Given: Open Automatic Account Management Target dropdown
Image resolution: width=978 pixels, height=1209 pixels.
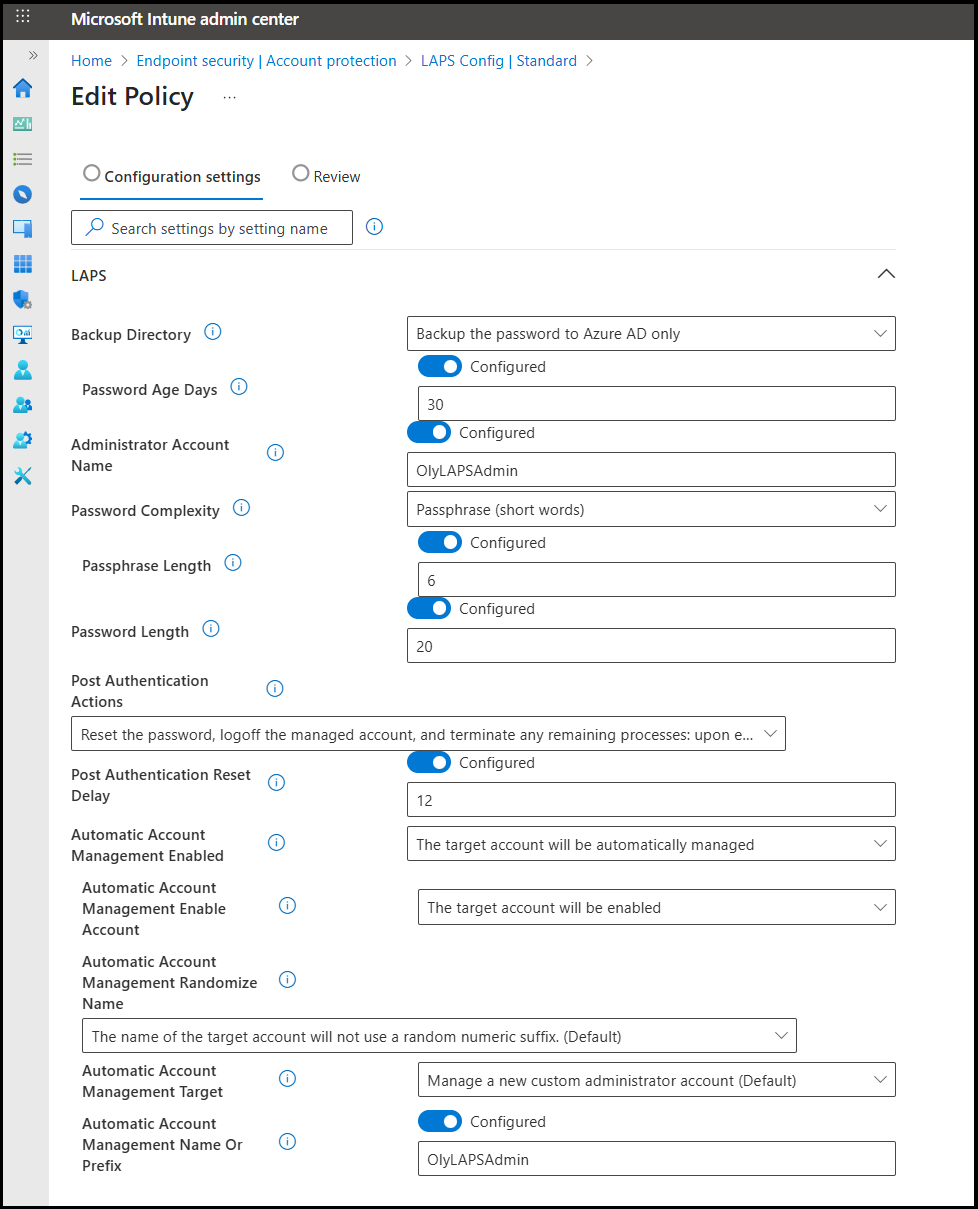Looking at the screenshot, I should pos(657,1080).
